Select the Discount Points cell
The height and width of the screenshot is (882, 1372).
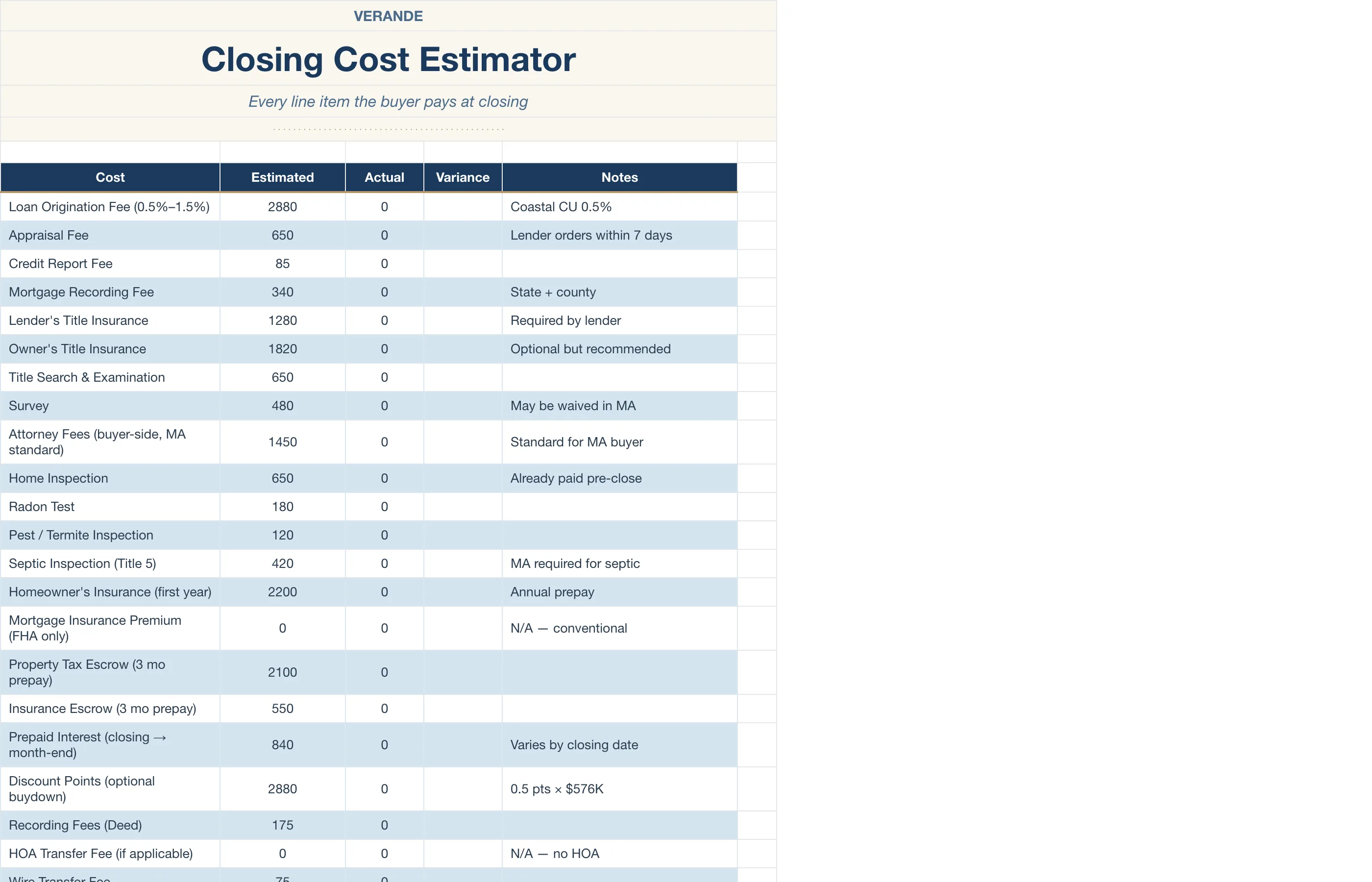point(110,789)
